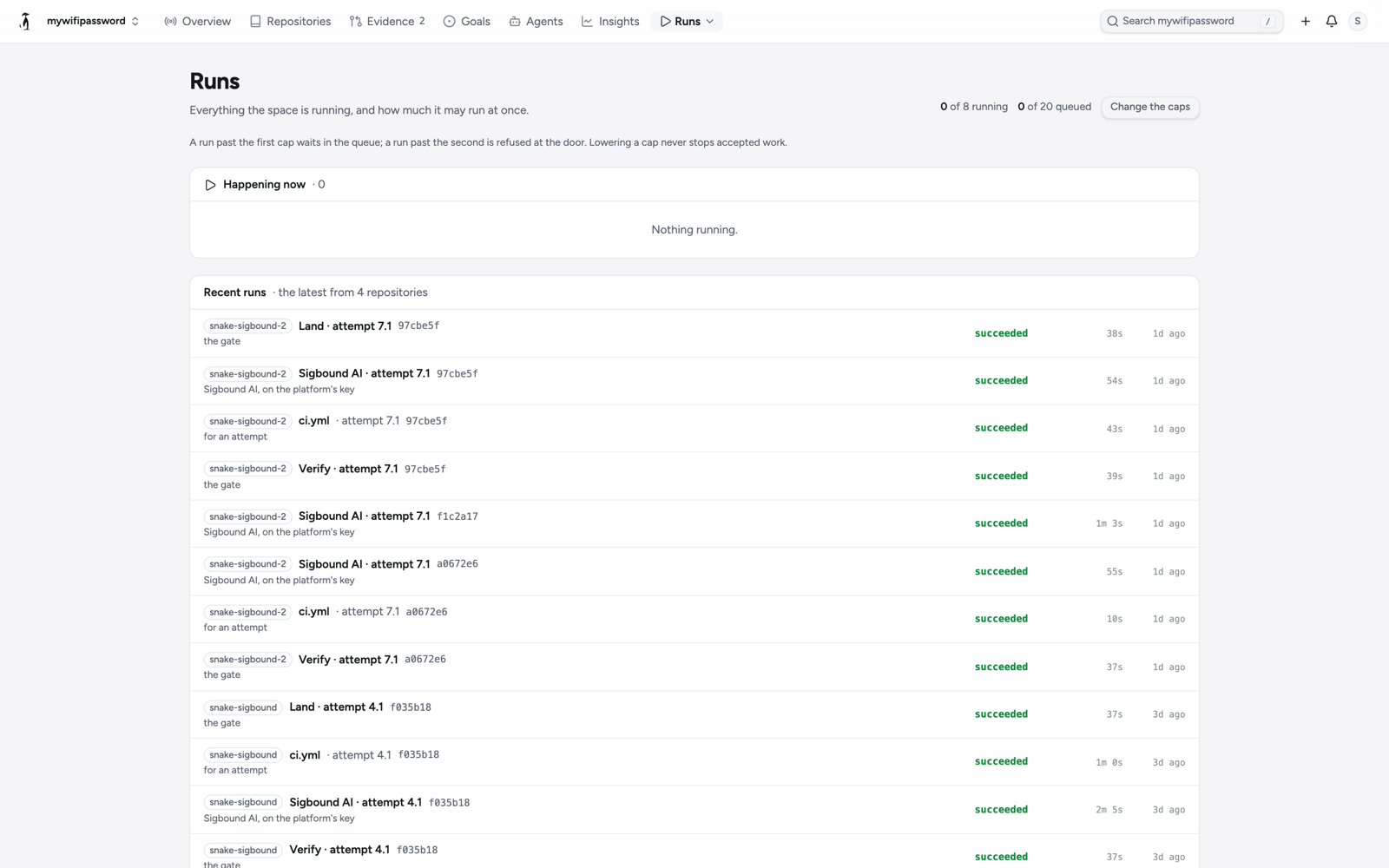The width and height of the screenshot is (1389, 868).
Task: Open the mywifipassword space switcher
Action: click(x=93, y=21)
